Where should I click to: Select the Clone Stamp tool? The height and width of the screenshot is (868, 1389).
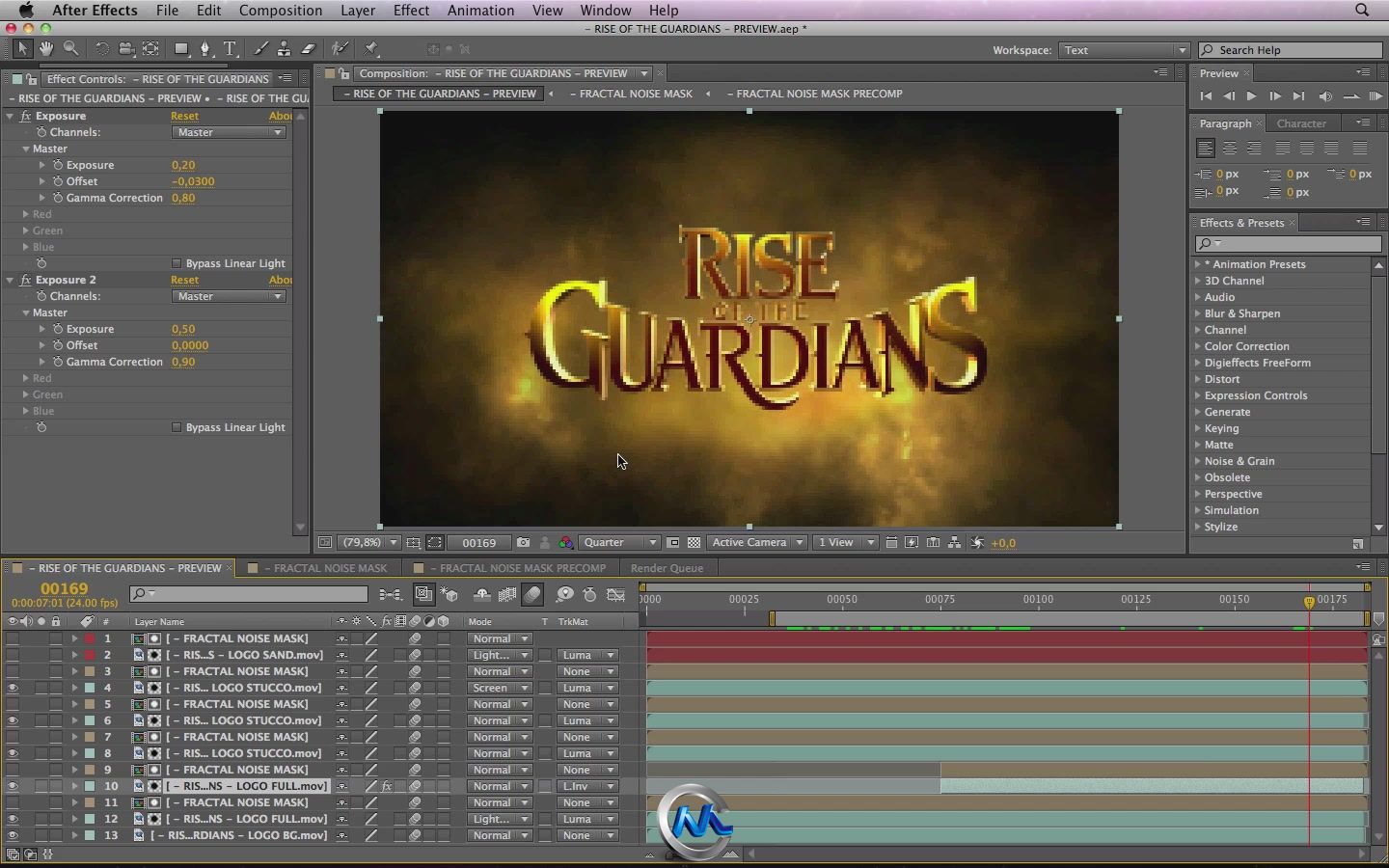tap(284, 48)
